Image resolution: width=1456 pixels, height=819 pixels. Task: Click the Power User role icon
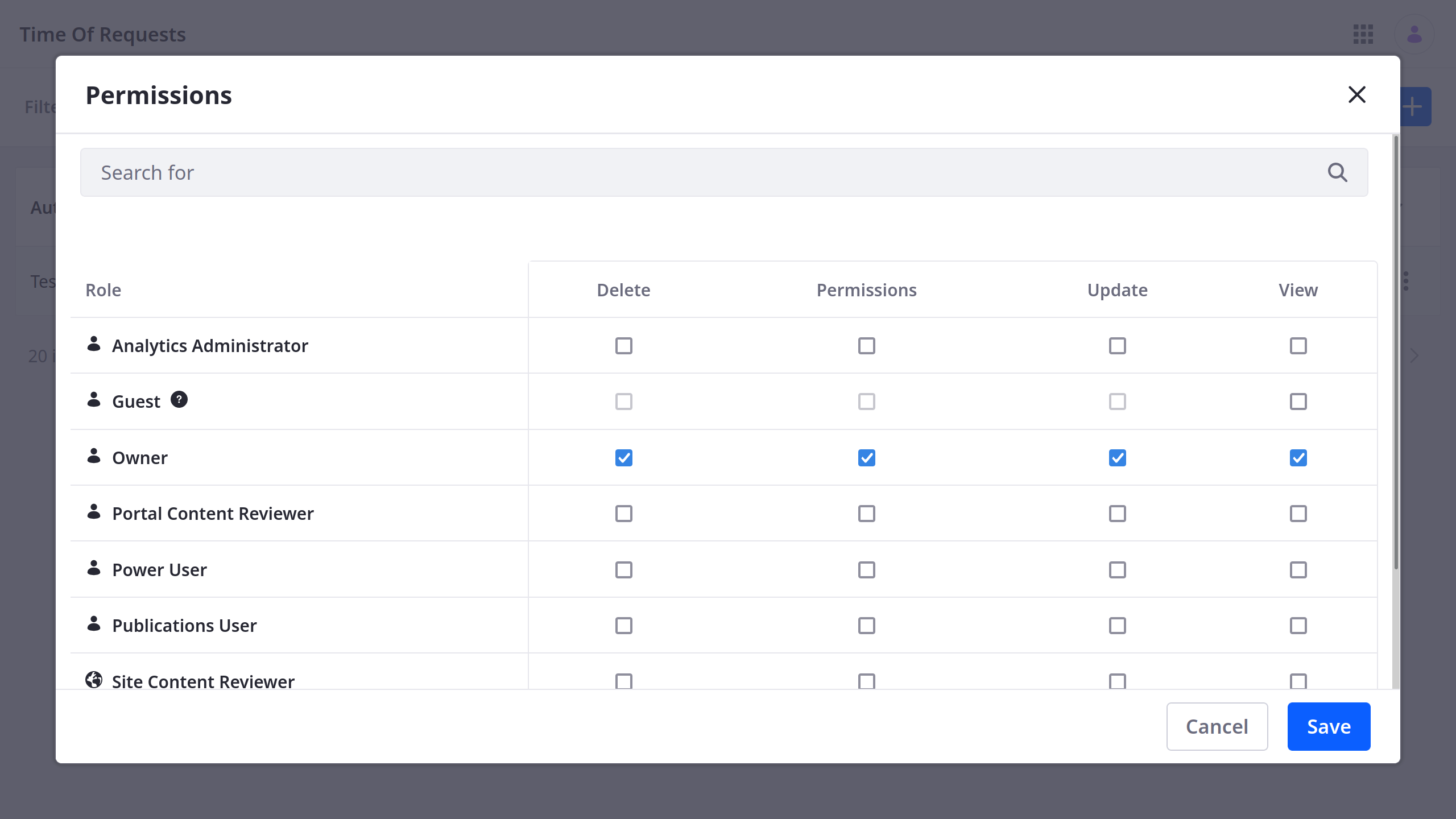coord(94,568)
